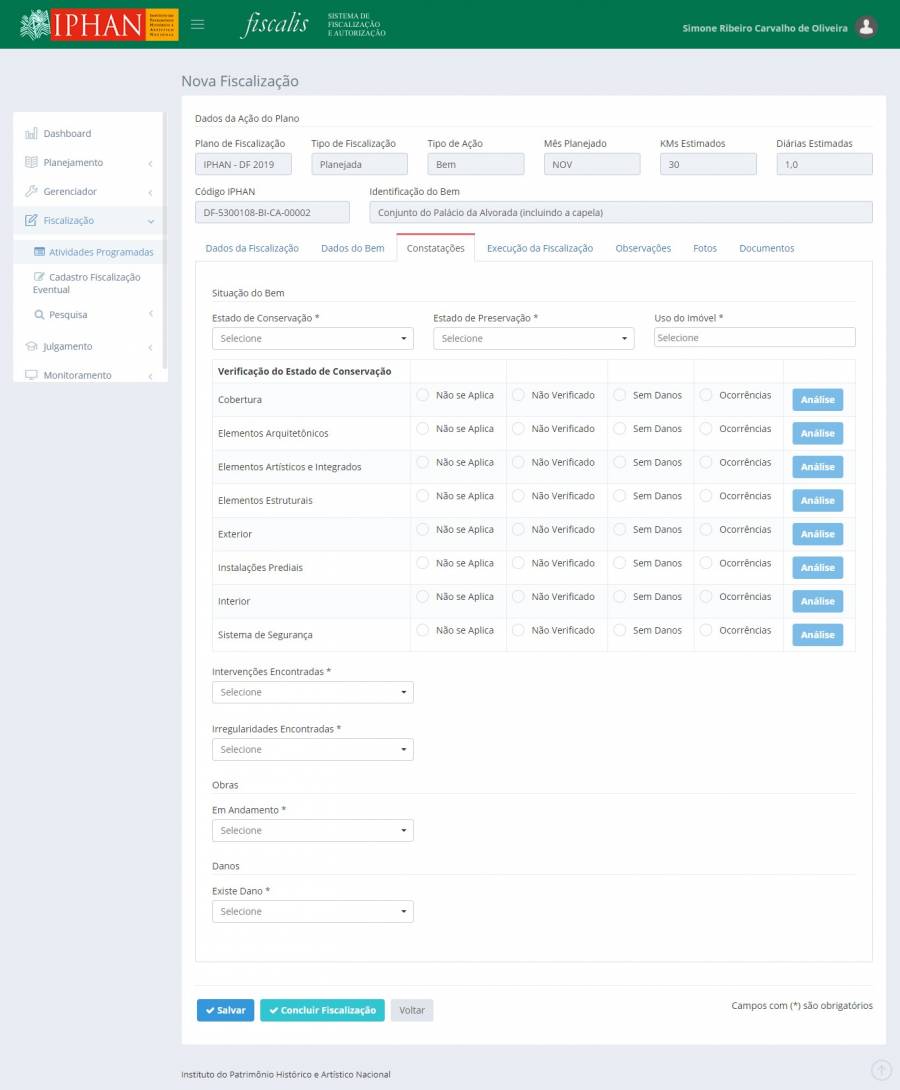Image resolution: width=900 pixels, height=1090 pixels.
Task: Choose 'Não se Aplica' for Sistema de Segurança
Action: pos(422,630)
